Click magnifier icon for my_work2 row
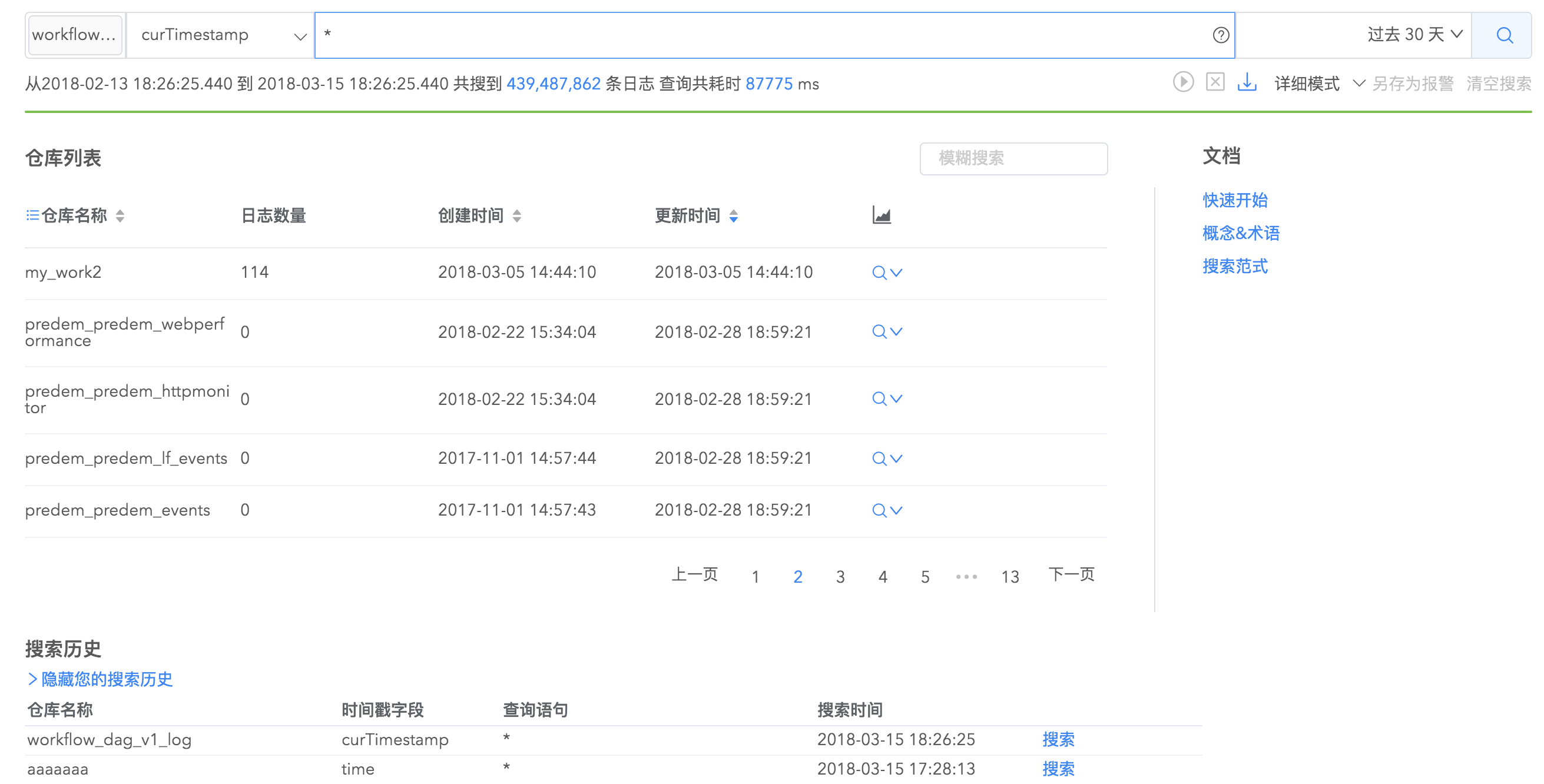 [879, 273]
